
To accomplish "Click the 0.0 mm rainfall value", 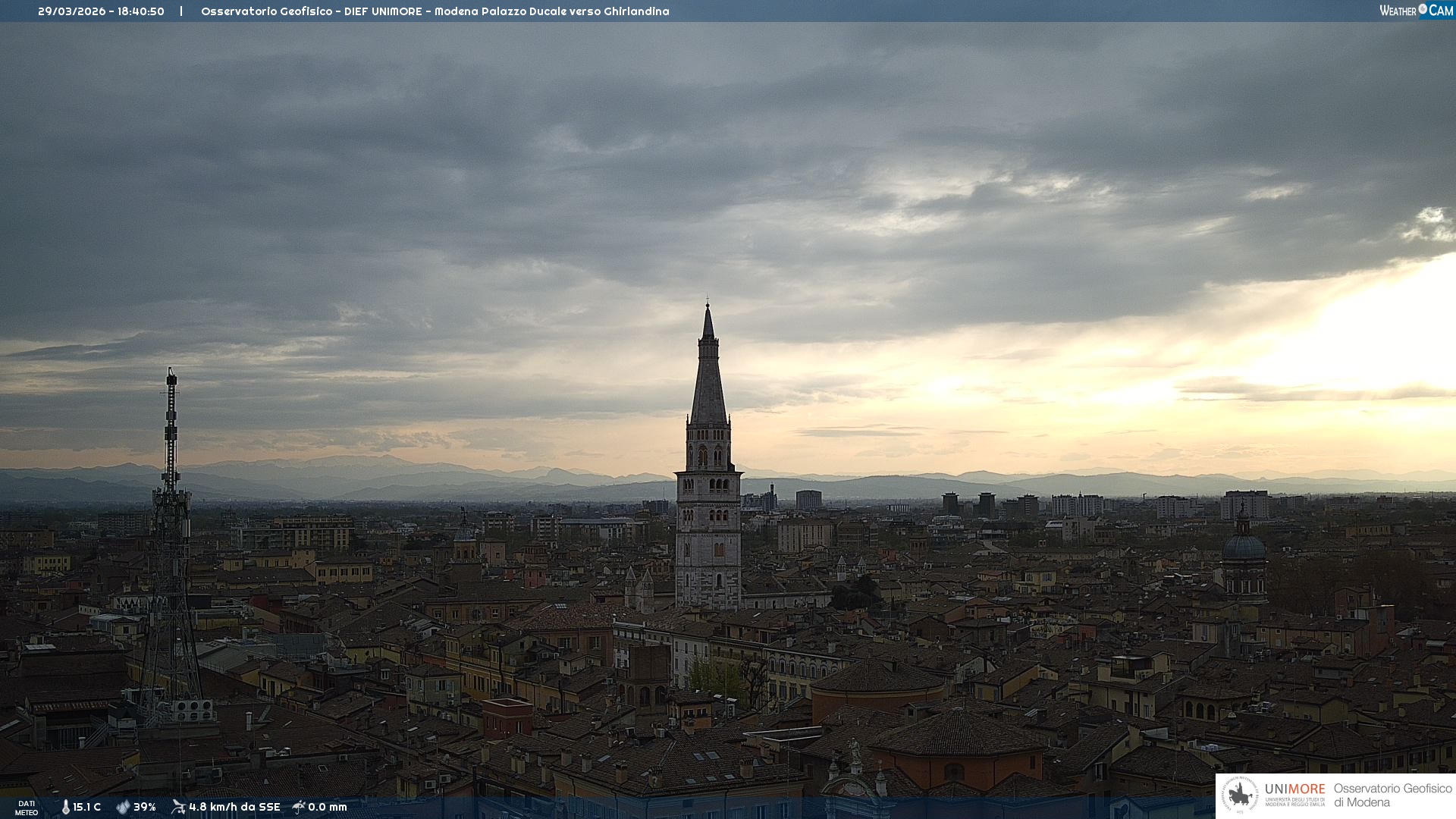I will pos(328,807).
